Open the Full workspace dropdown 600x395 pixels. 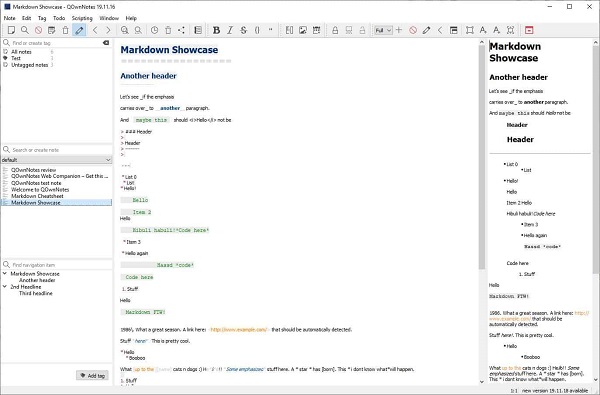tap(383, 30)
